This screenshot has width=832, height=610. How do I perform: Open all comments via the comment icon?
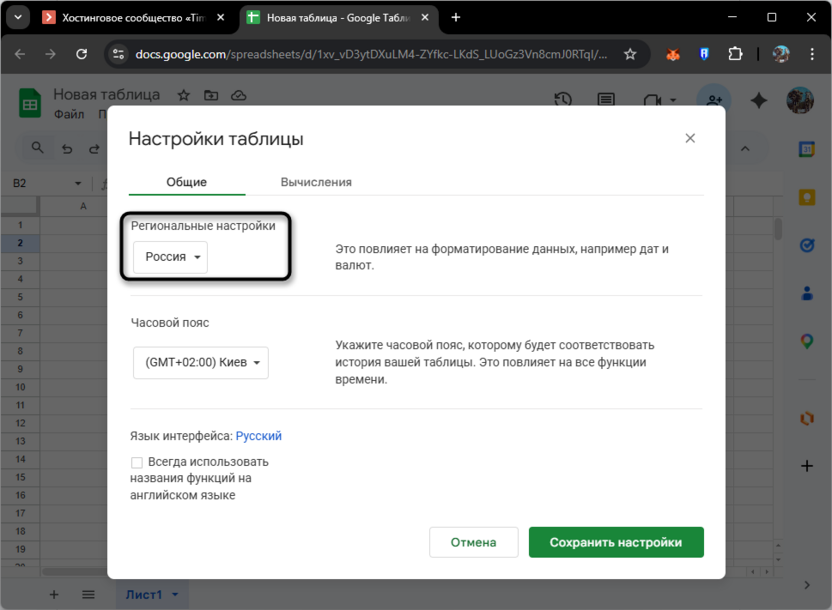[x=608, y=100]
